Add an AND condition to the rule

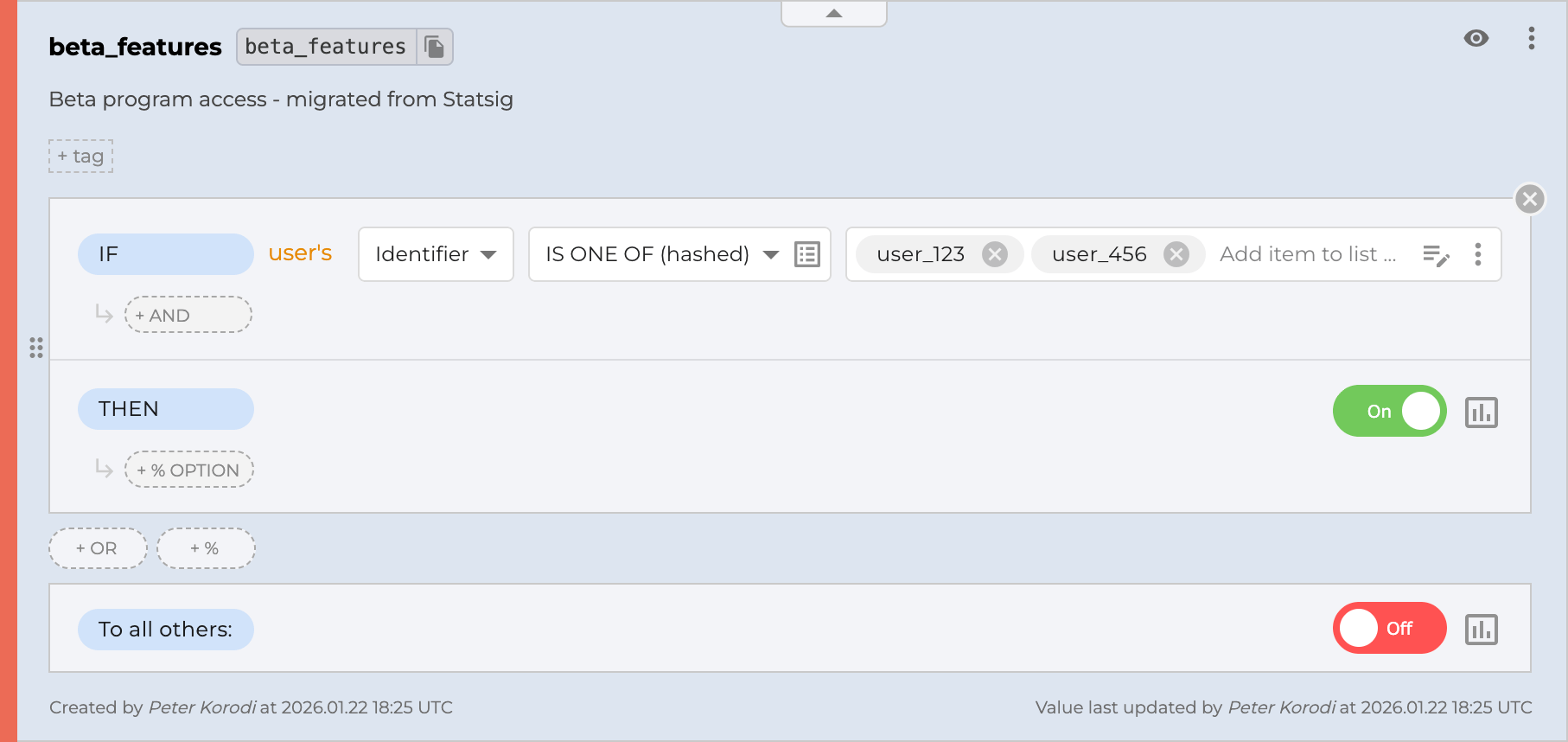[x=188, y=314]
